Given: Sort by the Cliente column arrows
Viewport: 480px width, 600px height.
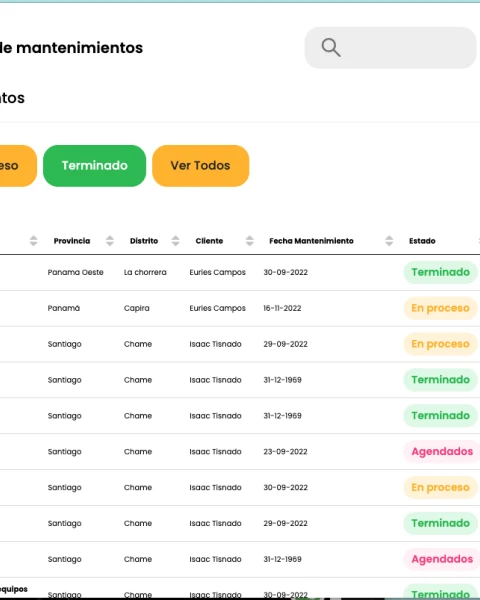Looking at the screenshot, I should point(250,241).
